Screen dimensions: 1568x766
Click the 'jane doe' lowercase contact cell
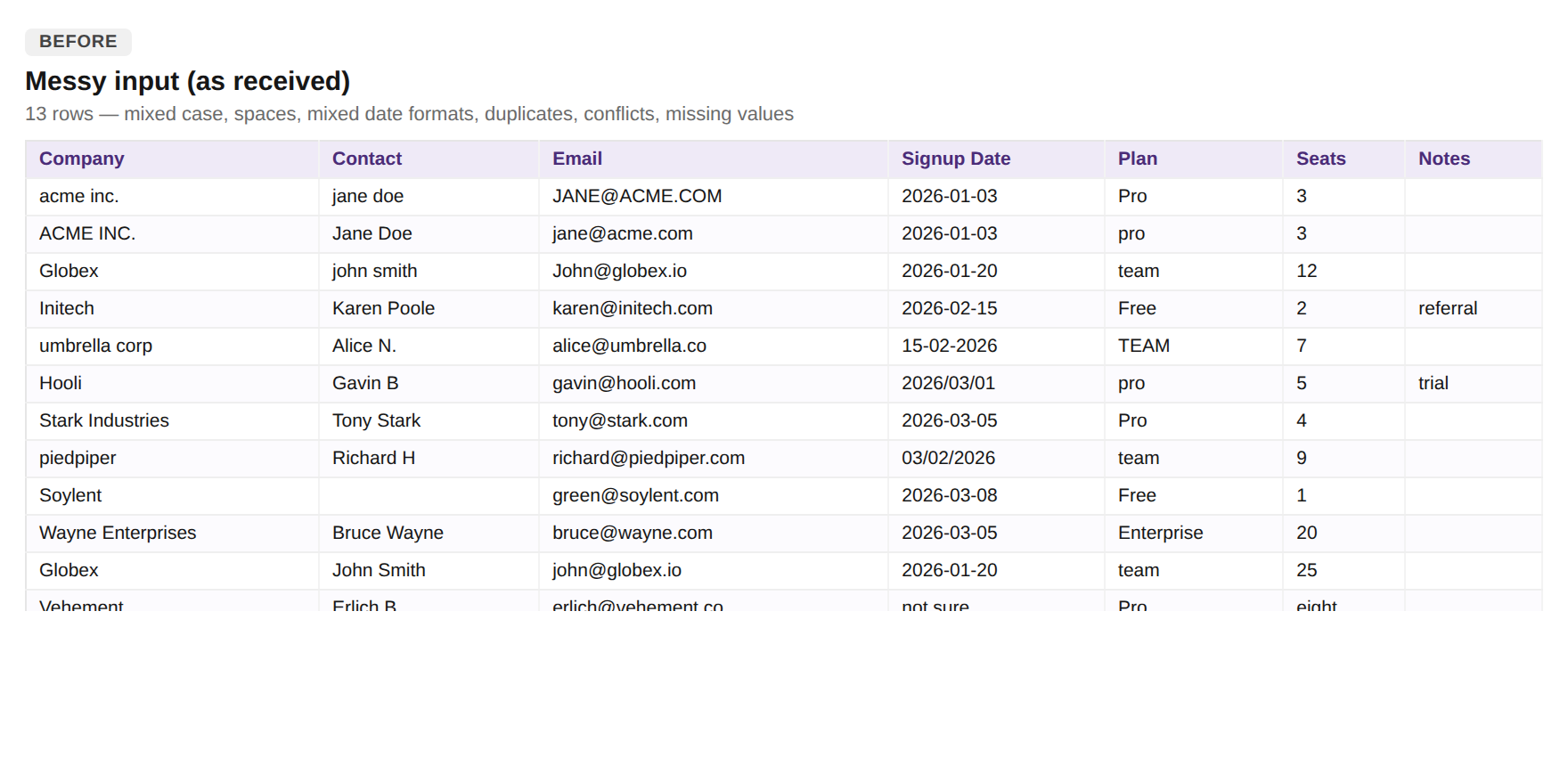pos(429,197)
